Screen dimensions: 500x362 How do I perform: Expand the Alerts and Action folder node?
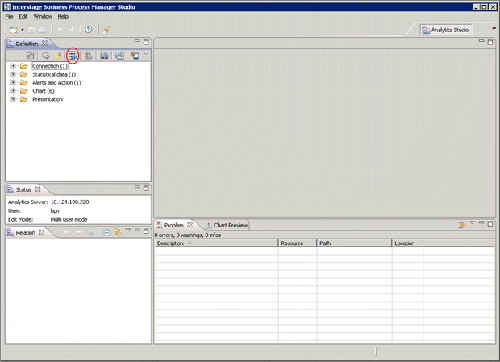13,83
